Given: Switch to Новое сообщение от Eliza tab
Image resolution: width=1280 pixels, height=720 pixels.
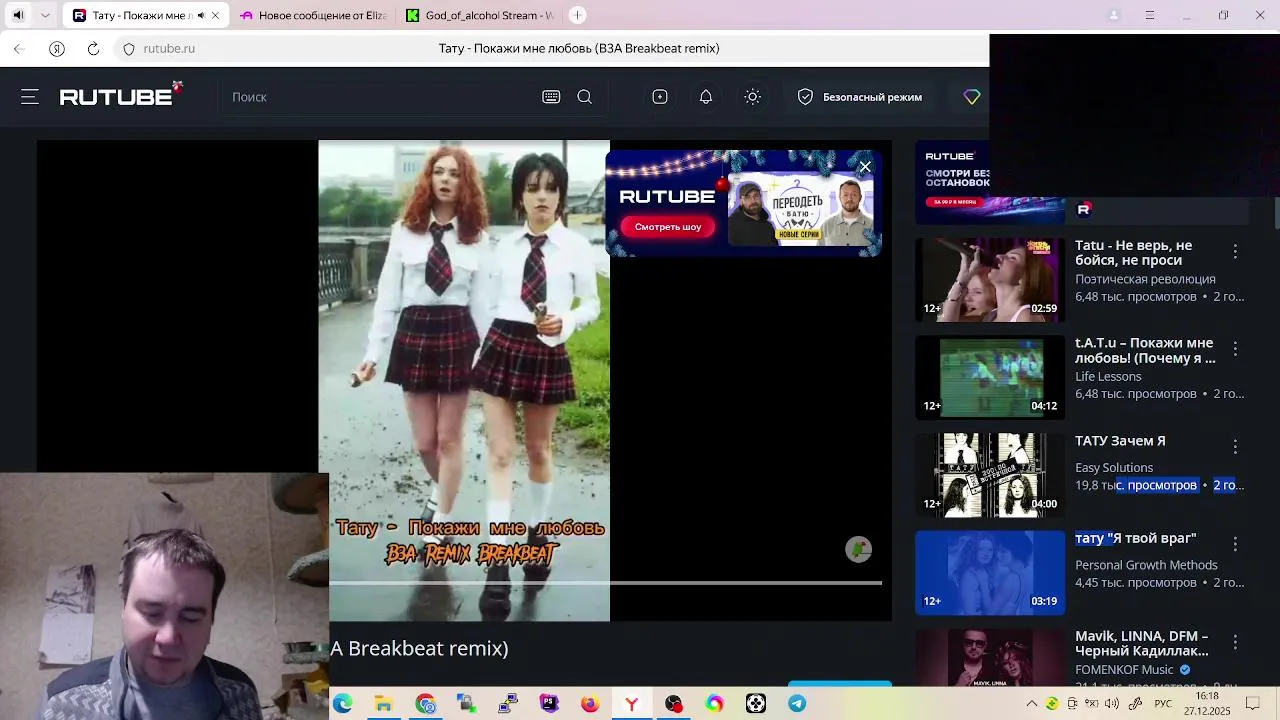Looking at the screenshot, I should tap(312, 15).
